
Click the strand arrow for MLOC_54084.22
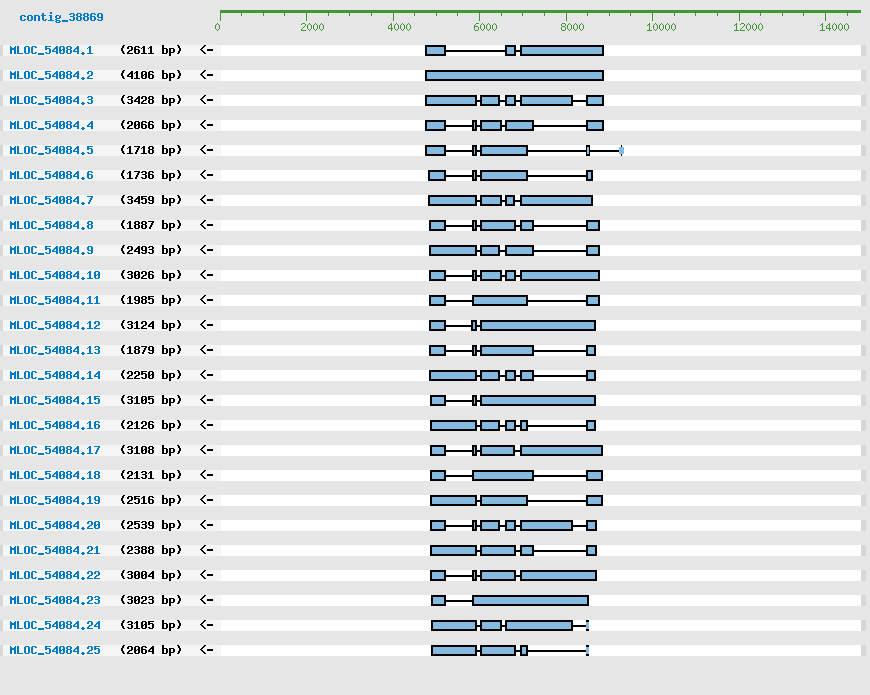[206, 575]
